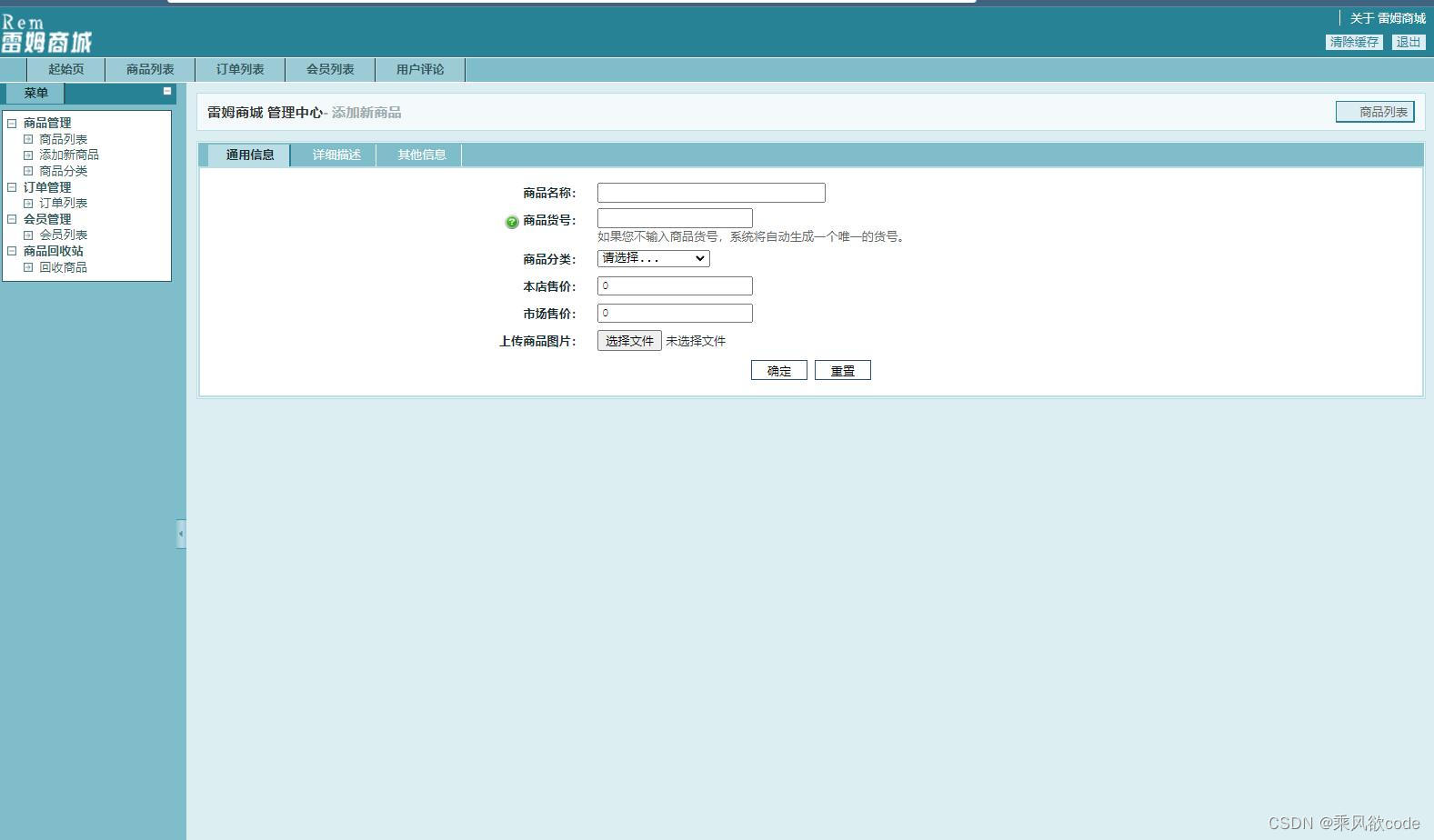Collapse the 订单管理 tree node
The width and height of the screenshot is (1434, 840).
(12, 187)
